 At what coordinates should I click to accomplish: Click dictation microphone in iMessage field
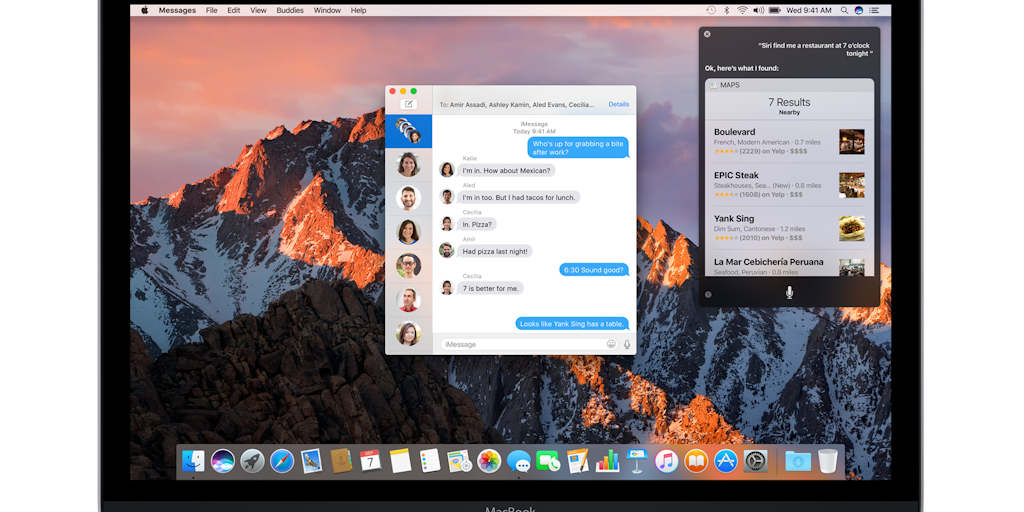(627, 344)
